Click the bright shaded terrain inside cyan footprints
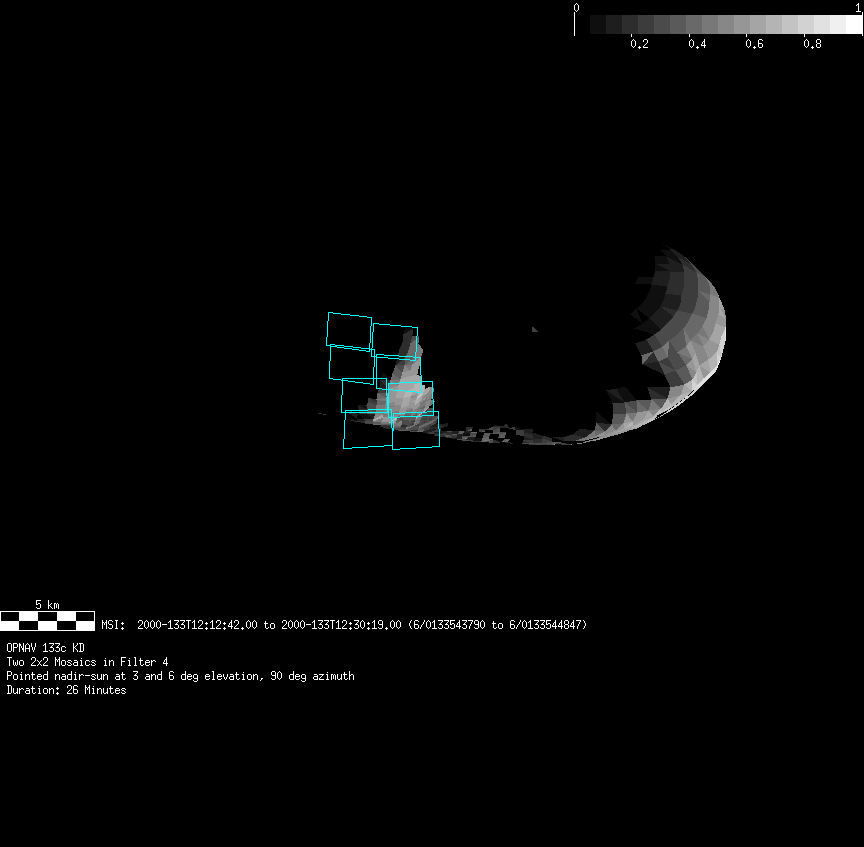 (405, 395)
